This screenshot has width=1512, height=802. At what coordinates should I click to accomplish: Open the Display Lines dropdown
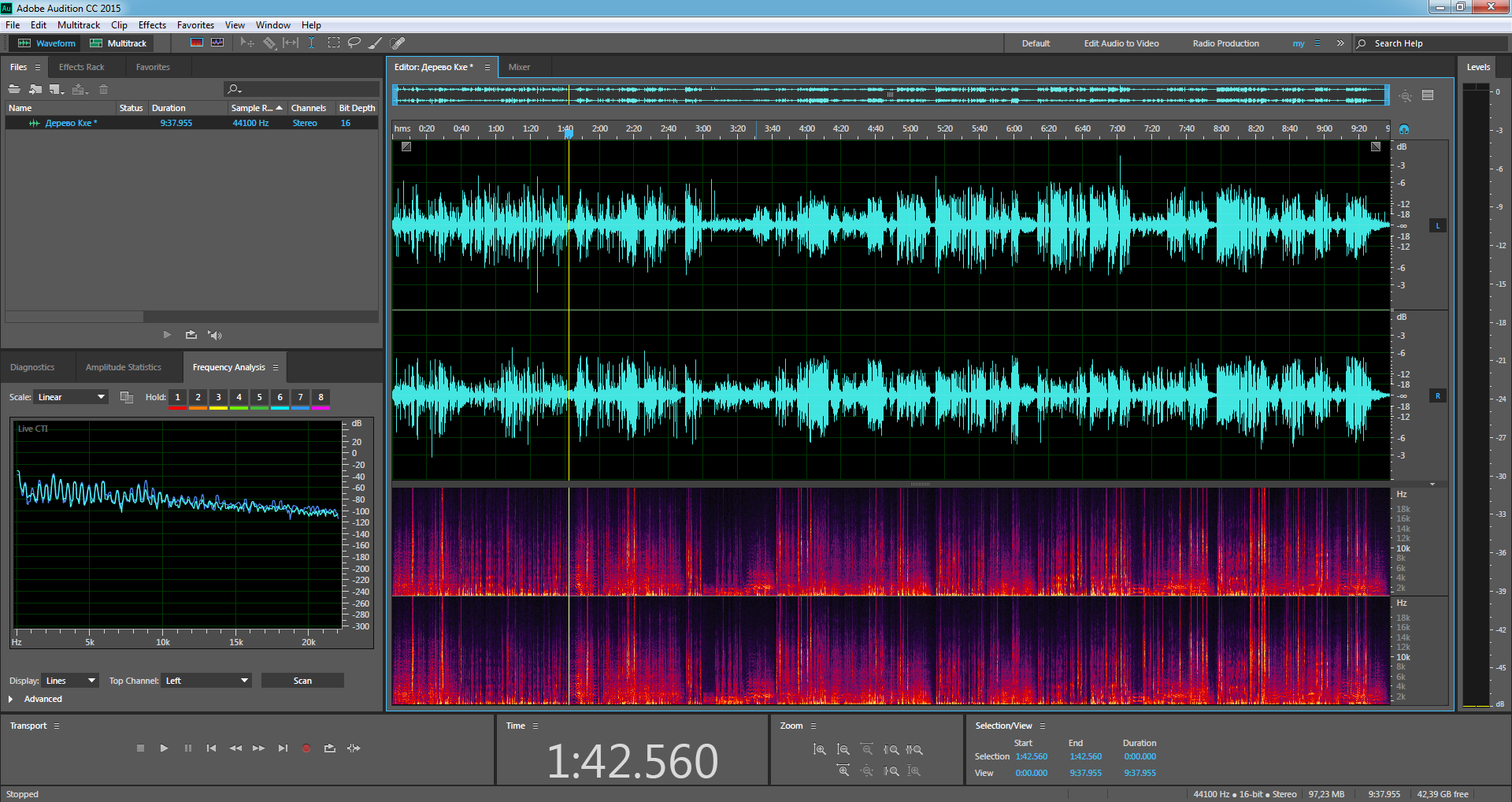pos(70,681)
